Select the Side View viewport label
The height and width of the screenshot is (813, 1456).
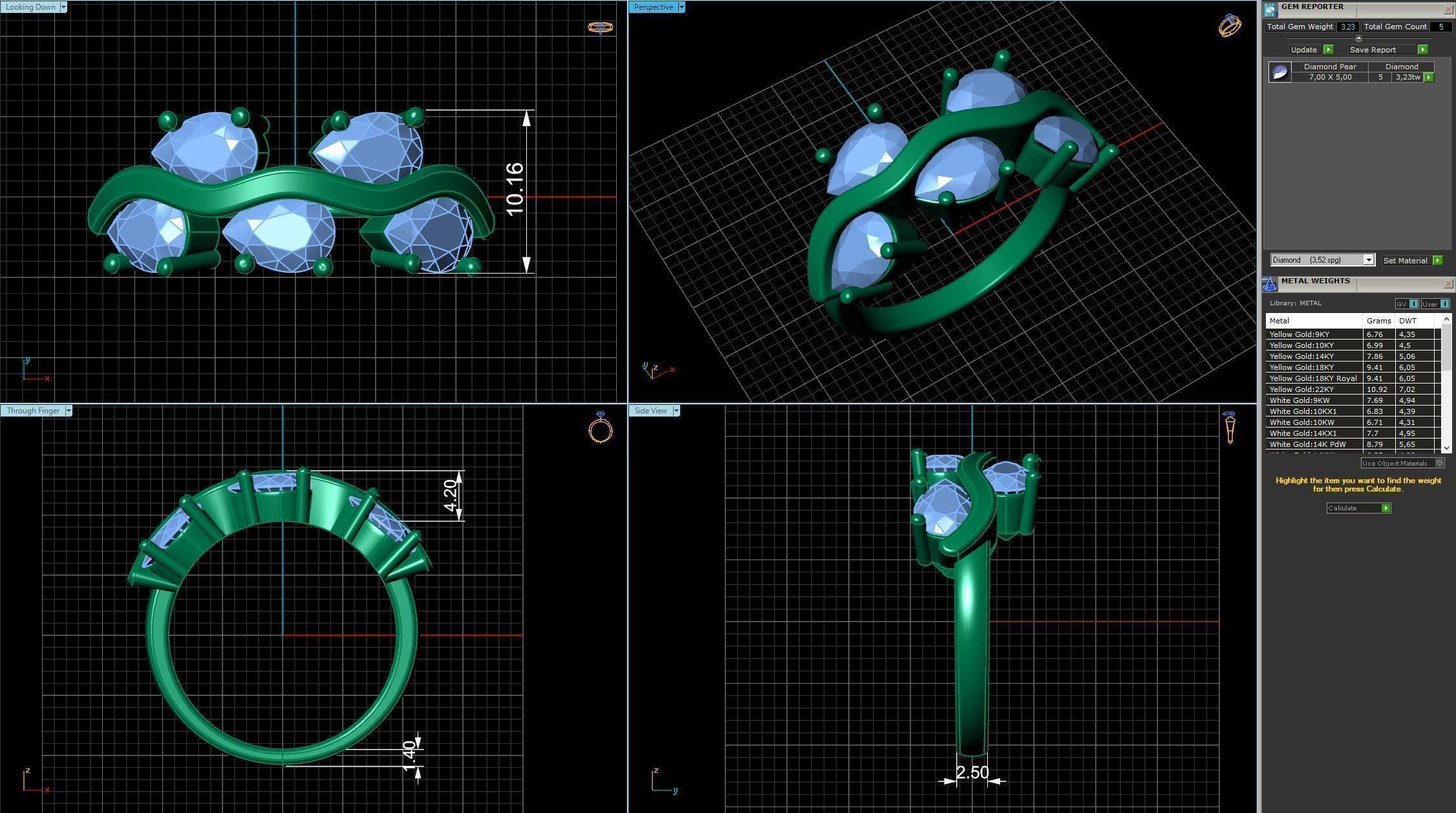[650, 411]
